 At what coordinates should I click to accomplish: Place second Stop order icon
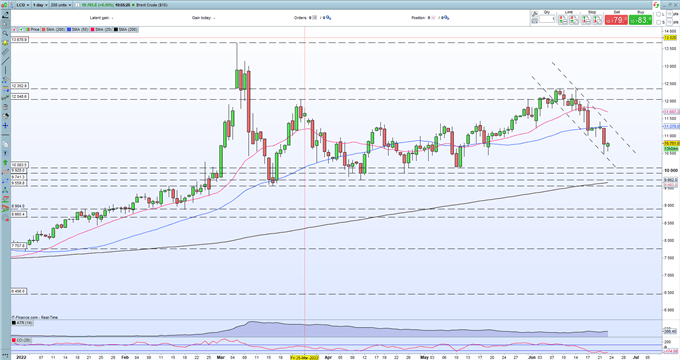[597, 20]
